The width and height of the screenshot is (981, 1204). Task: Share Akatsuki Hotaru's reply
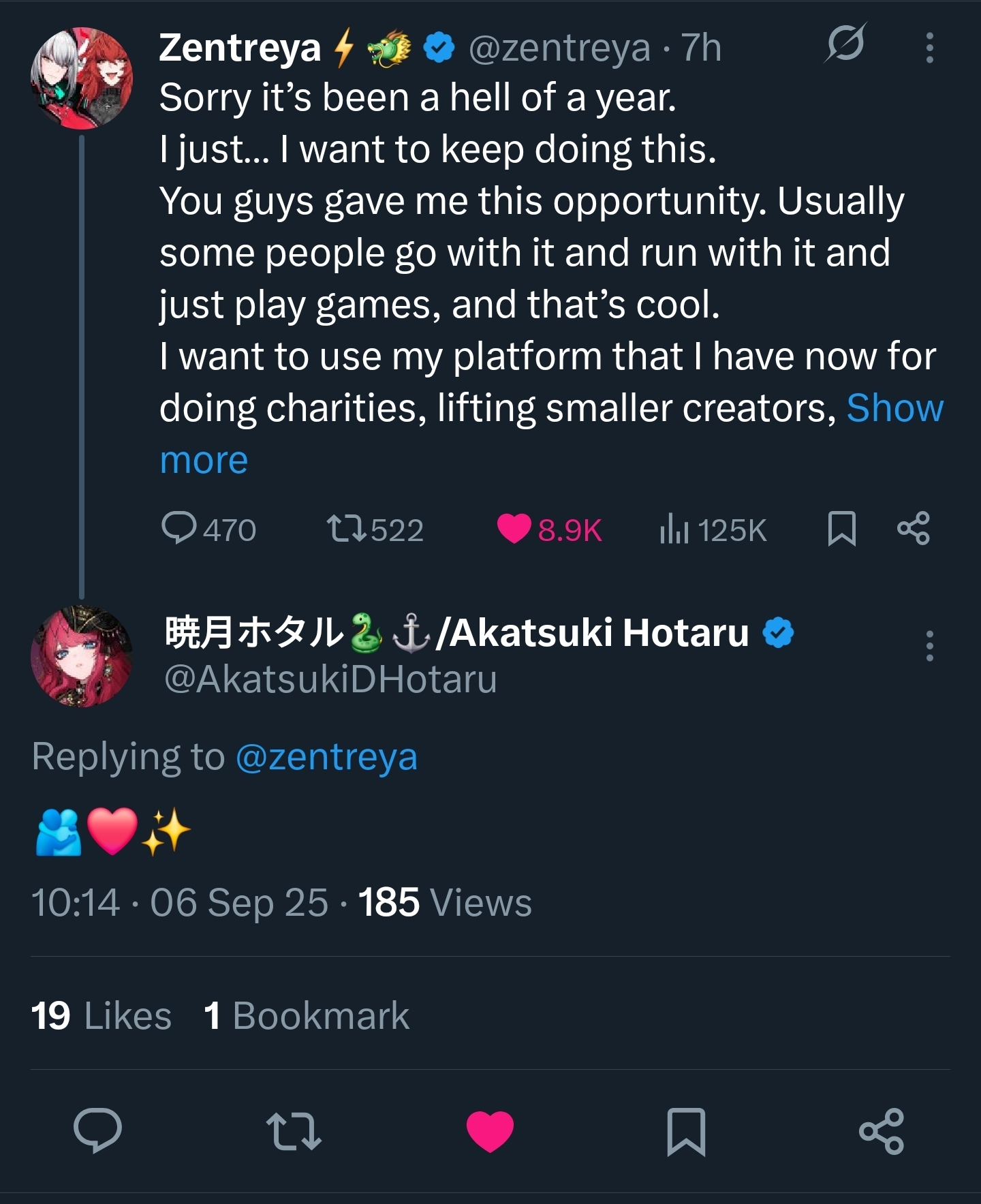coord(882,1132)
